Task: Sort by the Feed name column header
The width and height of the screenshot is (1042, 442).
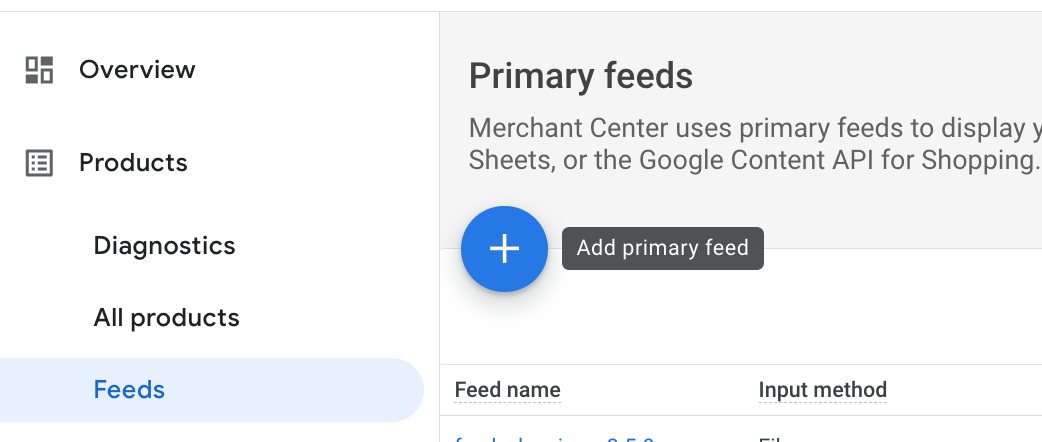Action: pos(507,390)
